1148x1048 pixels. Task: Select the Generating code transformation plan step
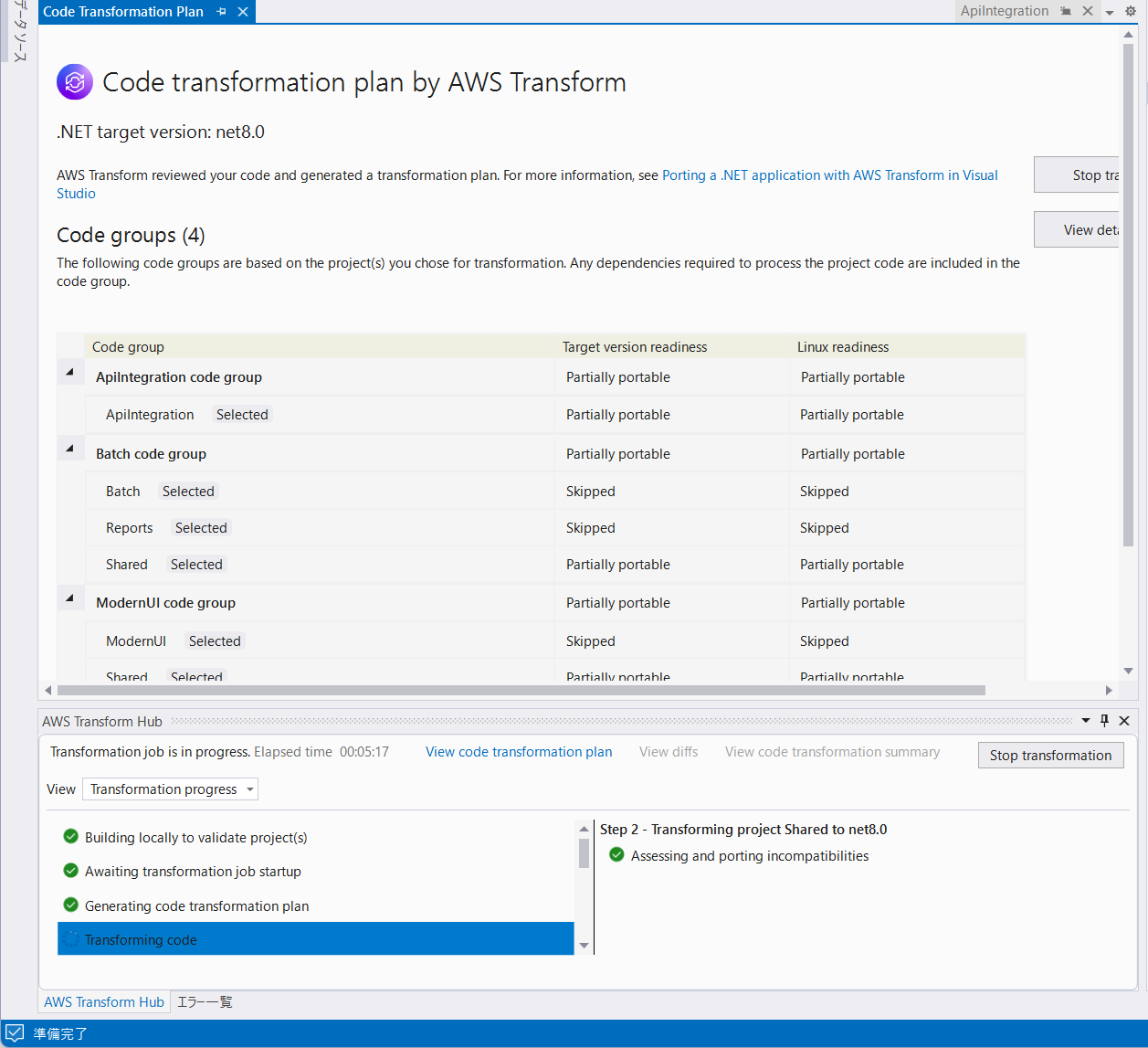(316, 906)
